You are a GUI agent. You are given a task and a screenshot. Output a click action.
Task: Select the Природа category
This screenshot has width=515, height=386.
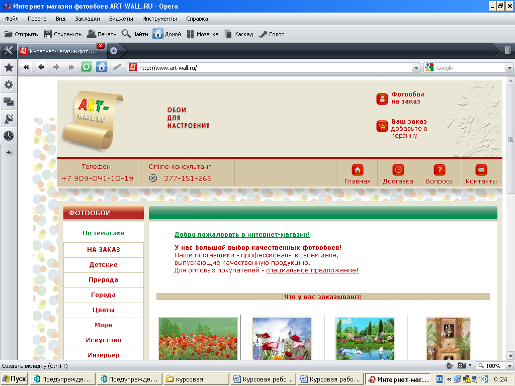tap(103, 280)
